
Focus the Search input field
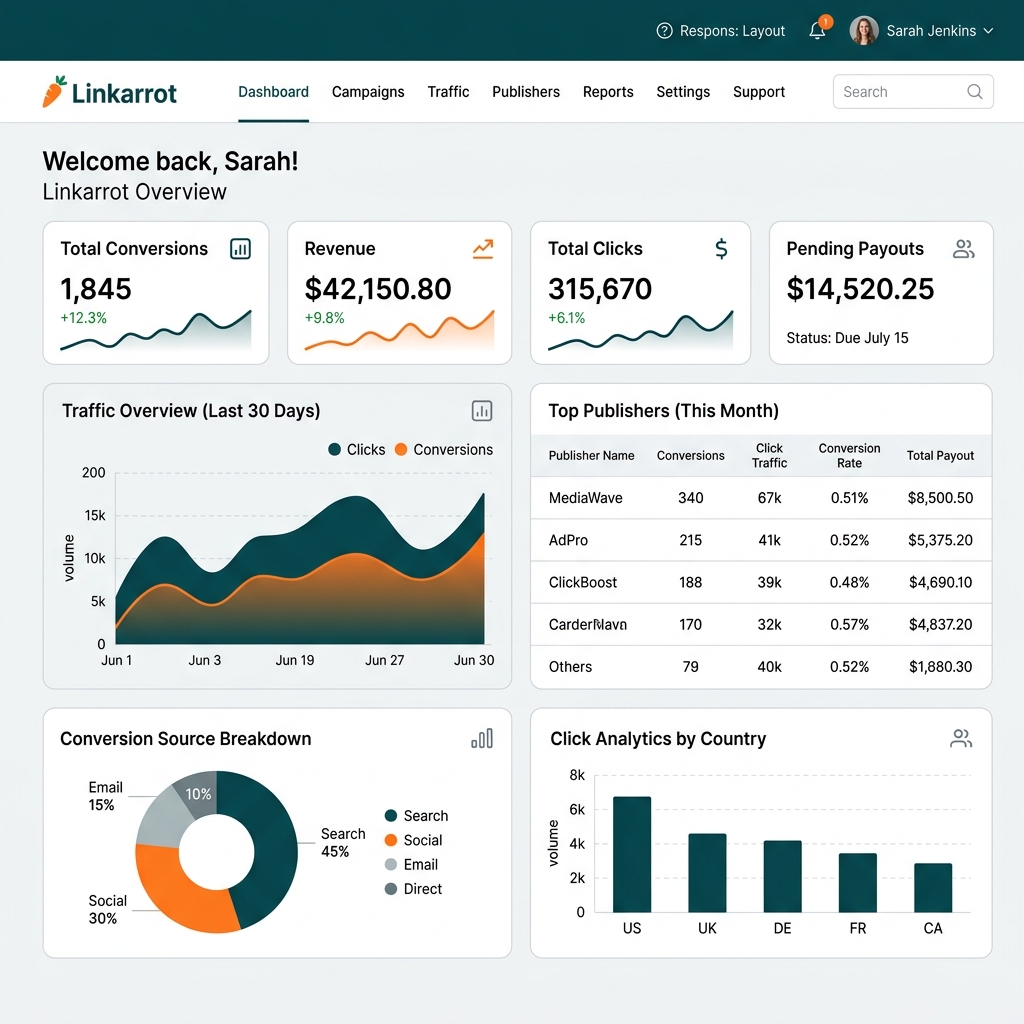[913, 91]
